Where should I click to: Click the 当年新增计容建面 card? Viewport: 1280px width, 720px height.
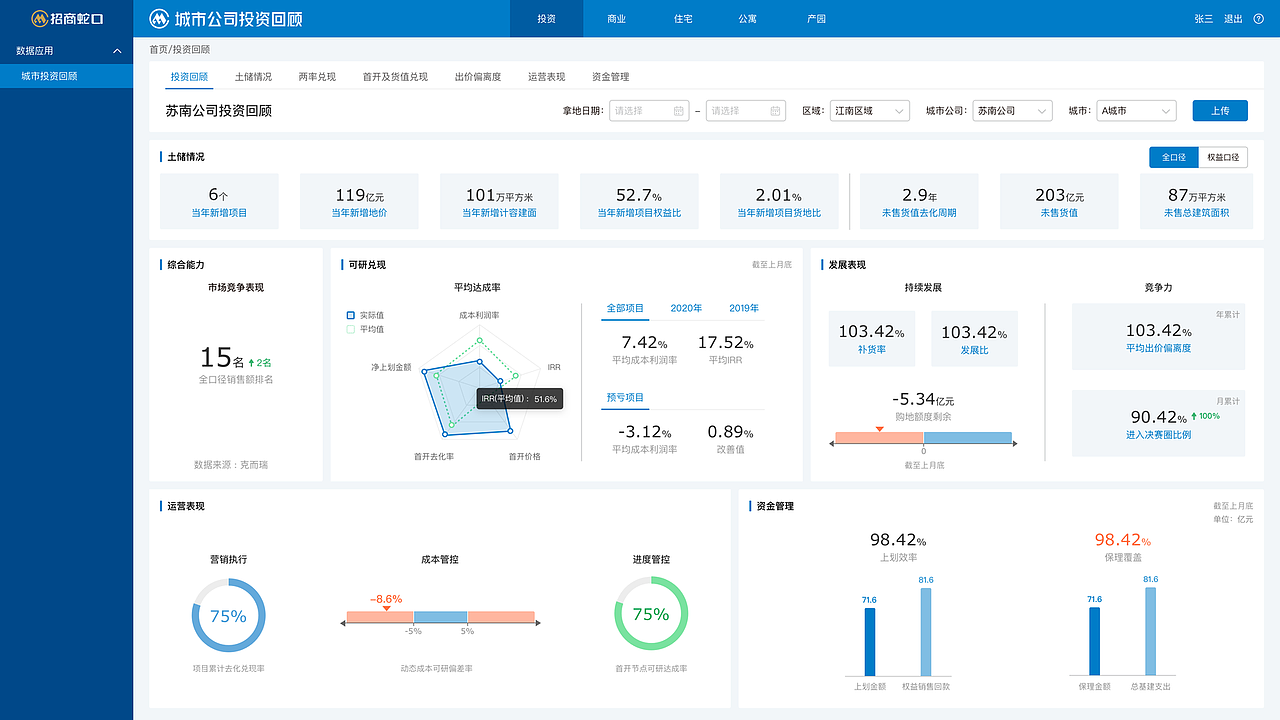click(499, 201)
